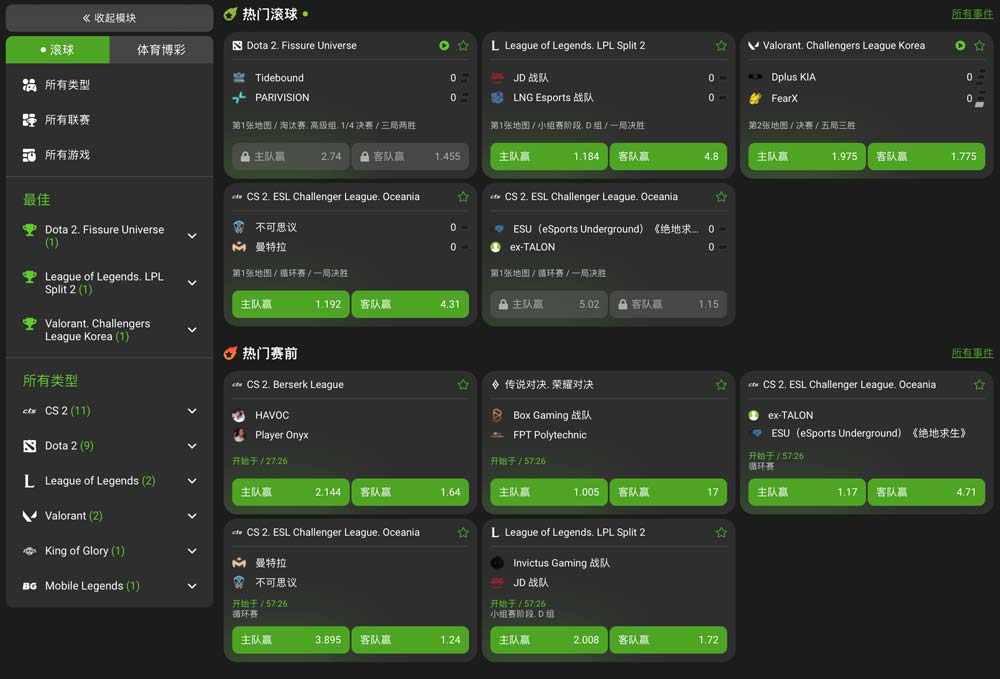Open live stream for Dota 2 Fissure Universe
The width and height of the screenshot is (1000, 679).
point(444,46)
